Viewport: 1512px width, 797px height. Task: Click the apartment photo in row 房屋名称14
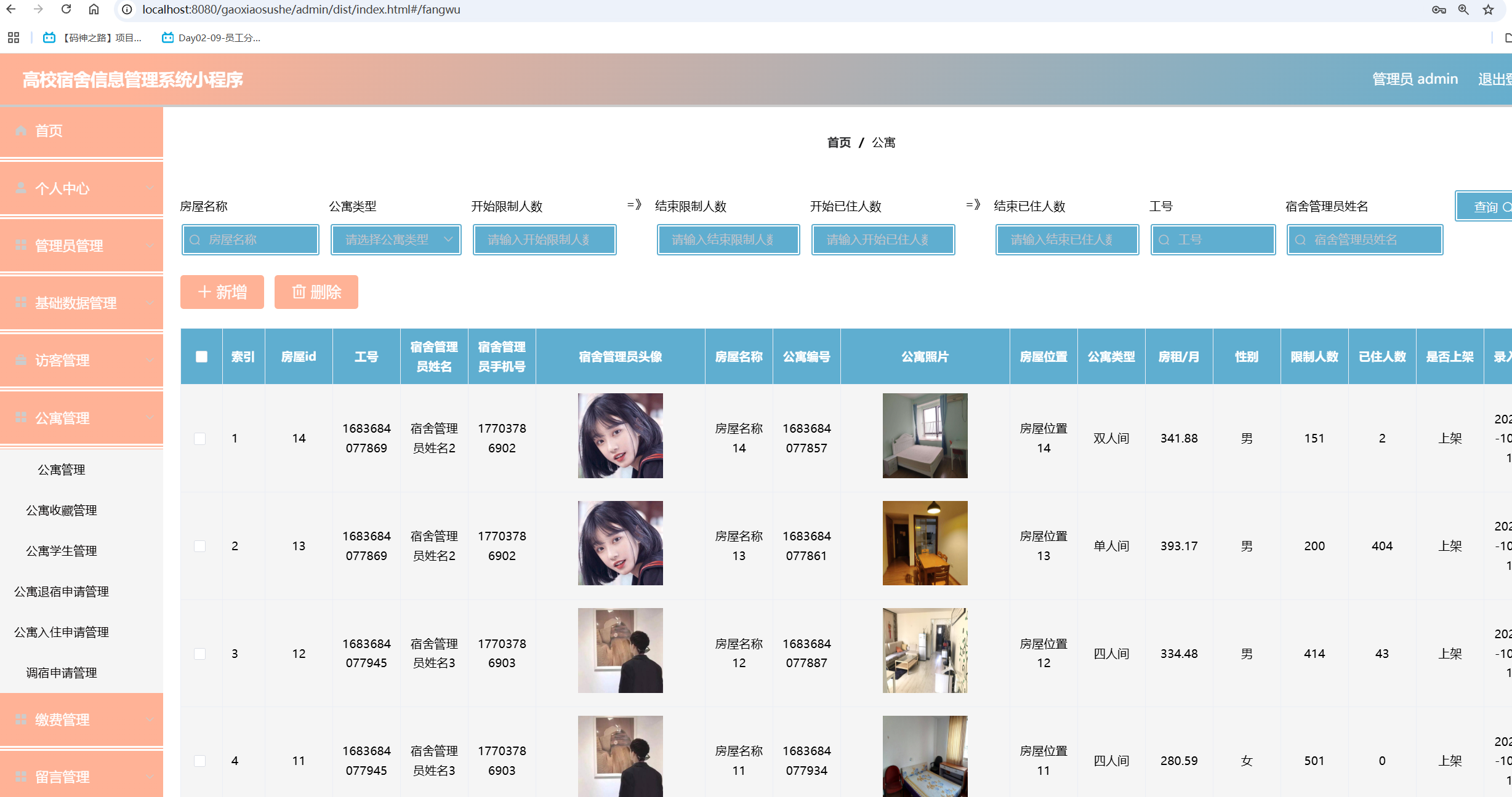925,436
